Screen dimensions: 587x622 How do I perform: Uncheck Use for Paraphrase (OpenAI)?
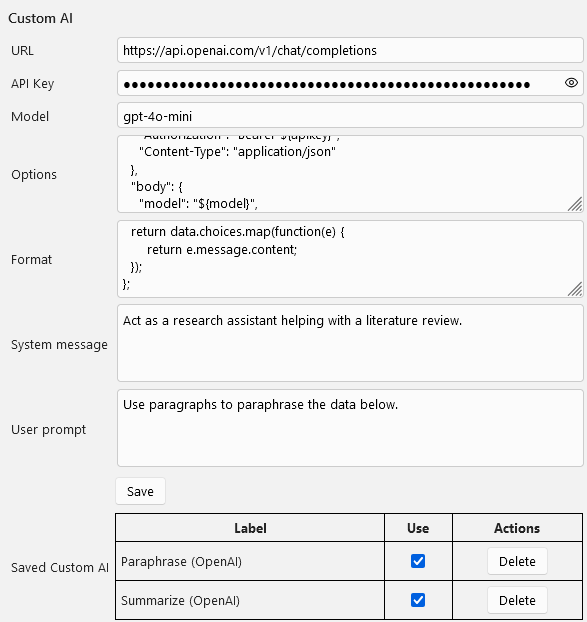(418, 561)
